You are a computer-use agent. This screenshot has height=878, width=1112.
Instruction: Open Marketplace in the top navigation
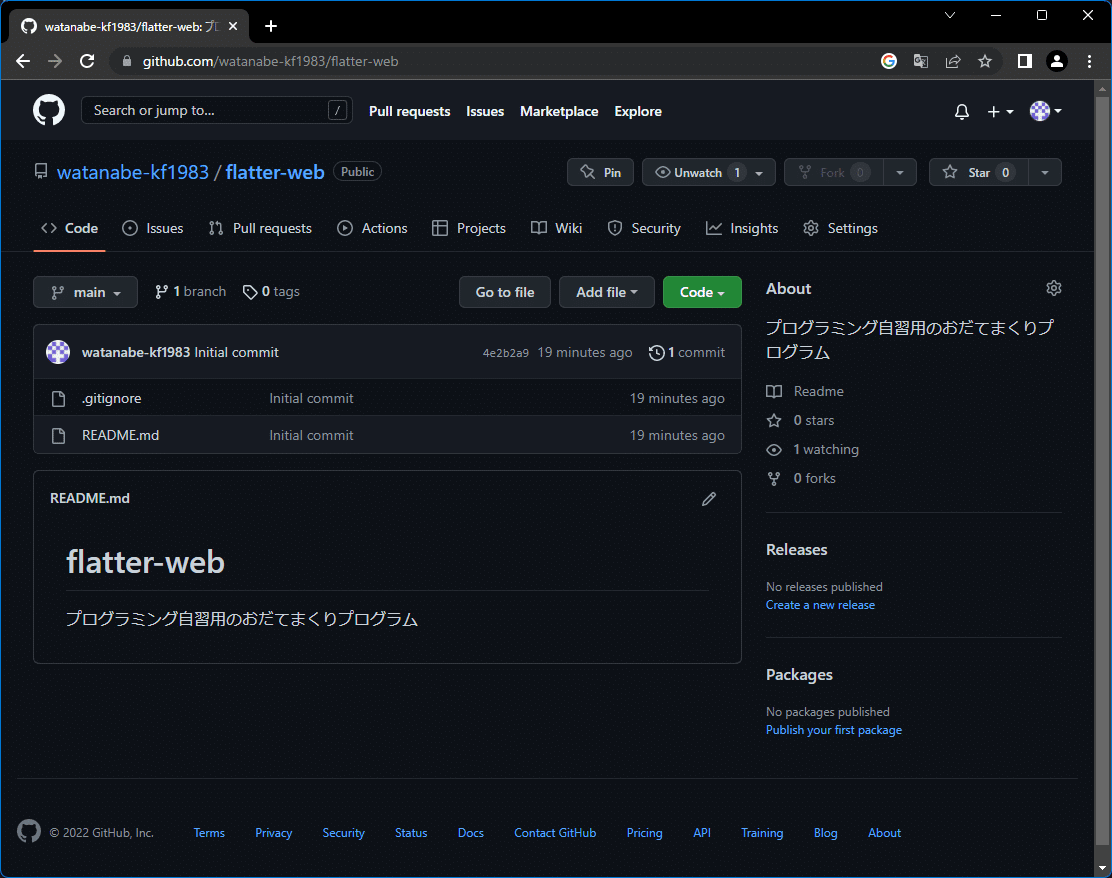559,111
